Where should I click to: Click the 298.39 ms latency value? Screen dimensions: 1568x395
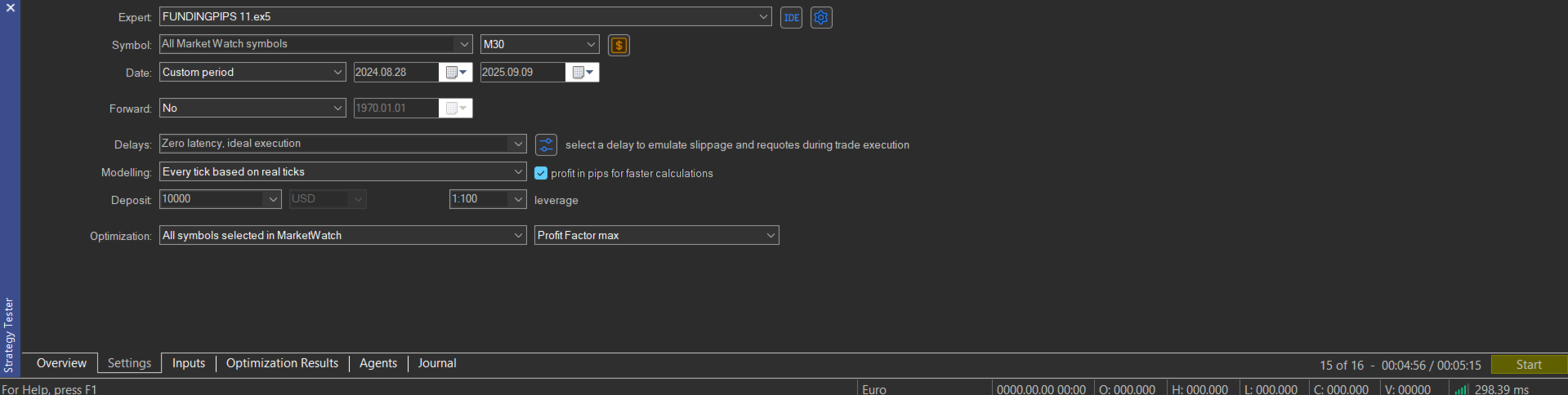coord(1502,390)
